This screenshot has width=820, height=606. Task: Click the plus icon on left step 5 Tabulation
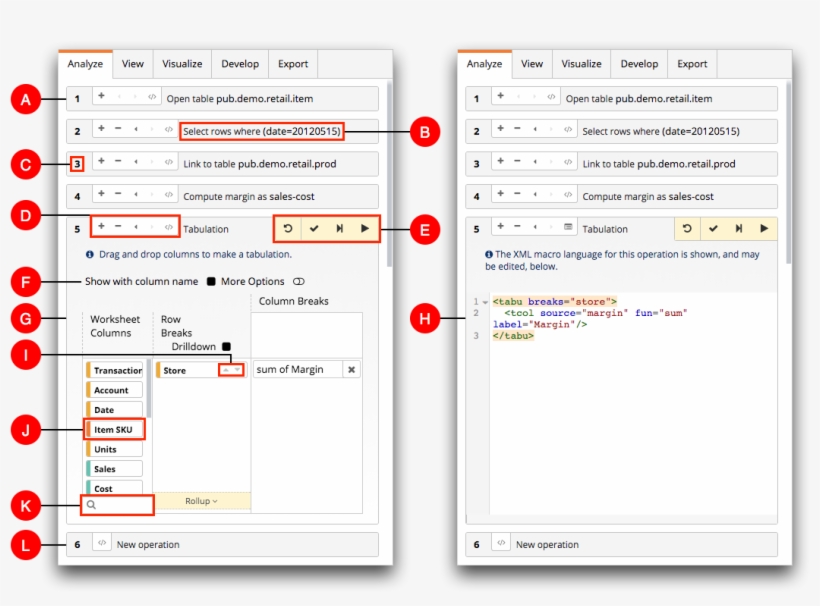pos(101,227)
